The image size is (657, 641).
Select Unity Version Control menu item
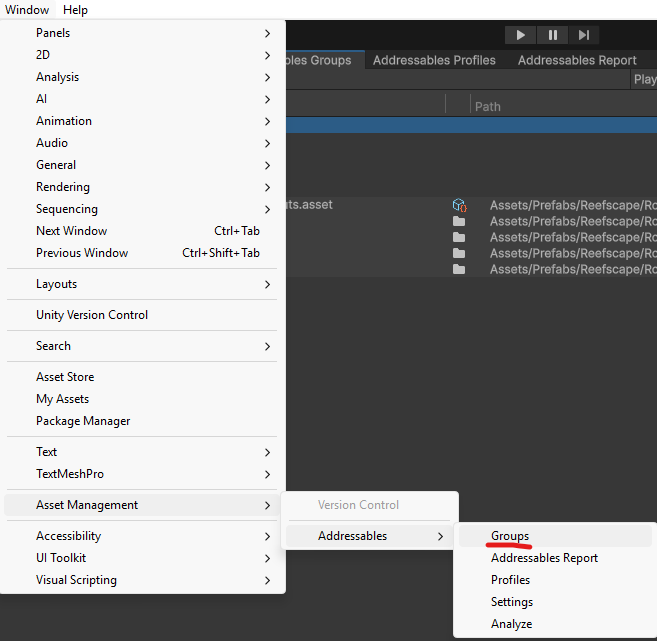point(92,315)
